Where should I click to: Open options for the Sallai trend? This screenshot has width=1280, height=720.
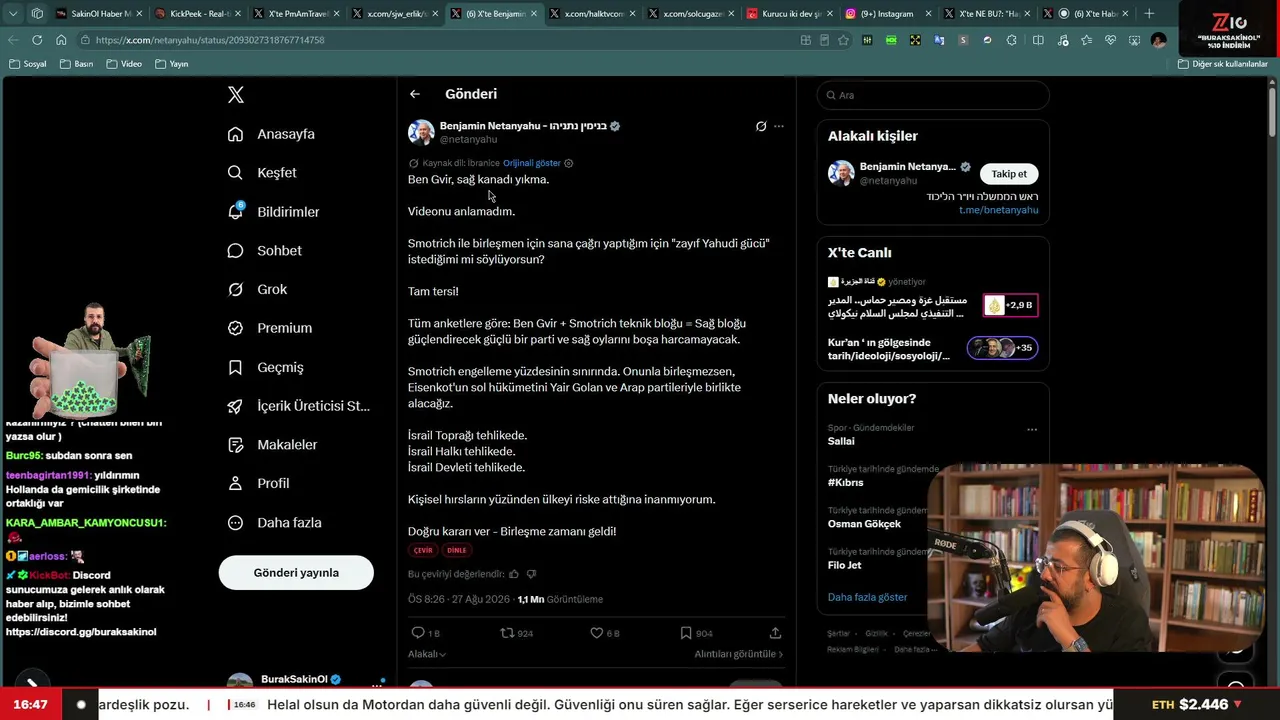(x=1032, y=430)
